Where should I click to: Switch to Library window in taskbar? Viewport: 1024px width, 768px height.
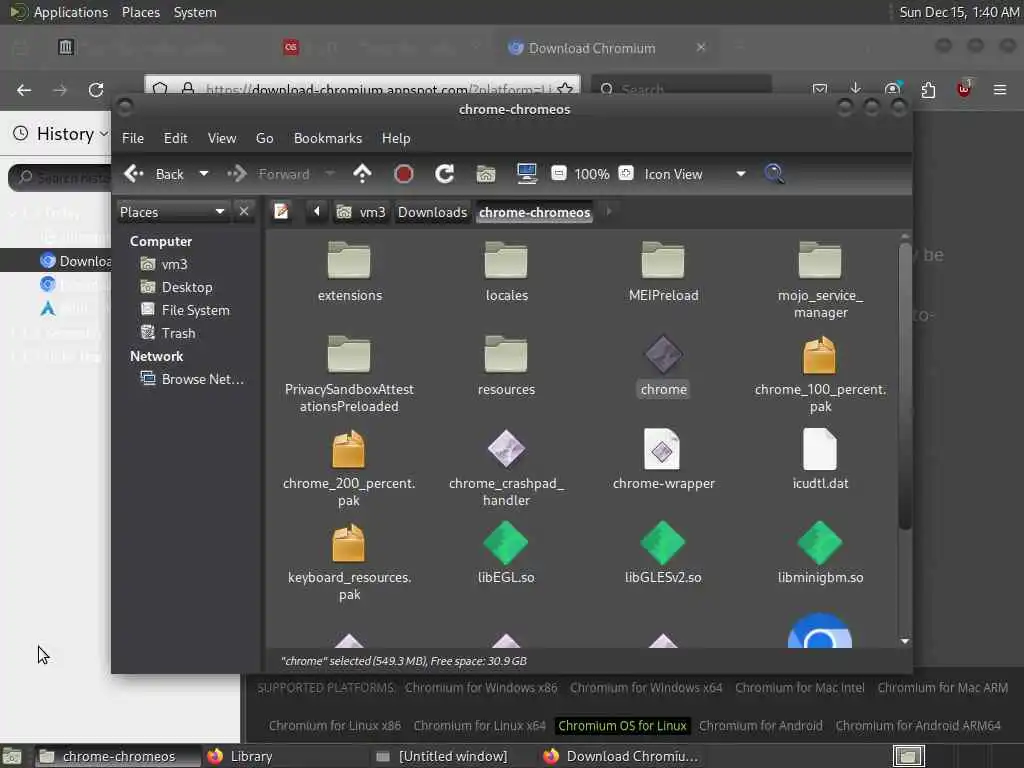click(x=283, y=756)
